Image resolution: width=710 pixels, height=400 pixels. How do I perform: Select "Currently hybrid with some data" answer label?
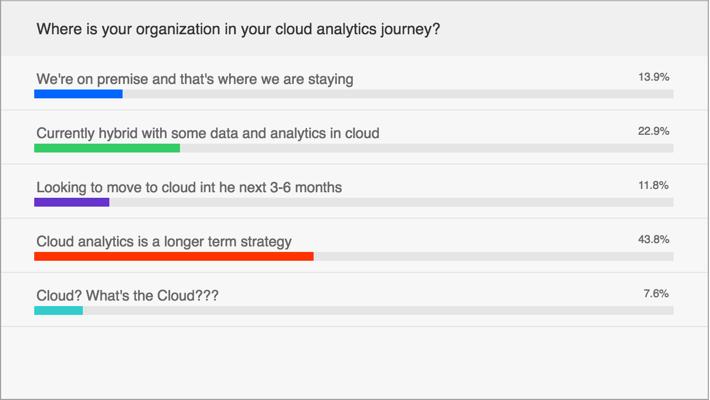click(207, 132)
